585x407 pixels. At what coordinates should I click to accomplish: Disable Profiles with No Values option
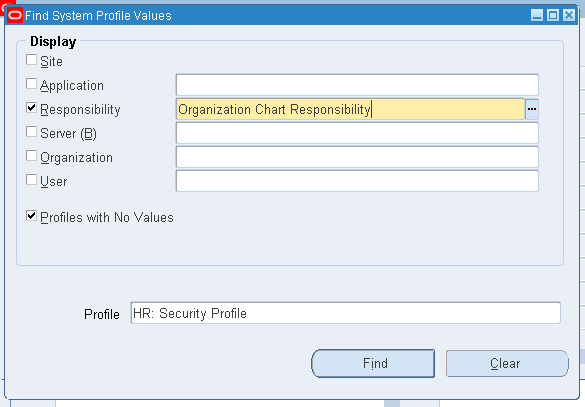pos(31,216)
